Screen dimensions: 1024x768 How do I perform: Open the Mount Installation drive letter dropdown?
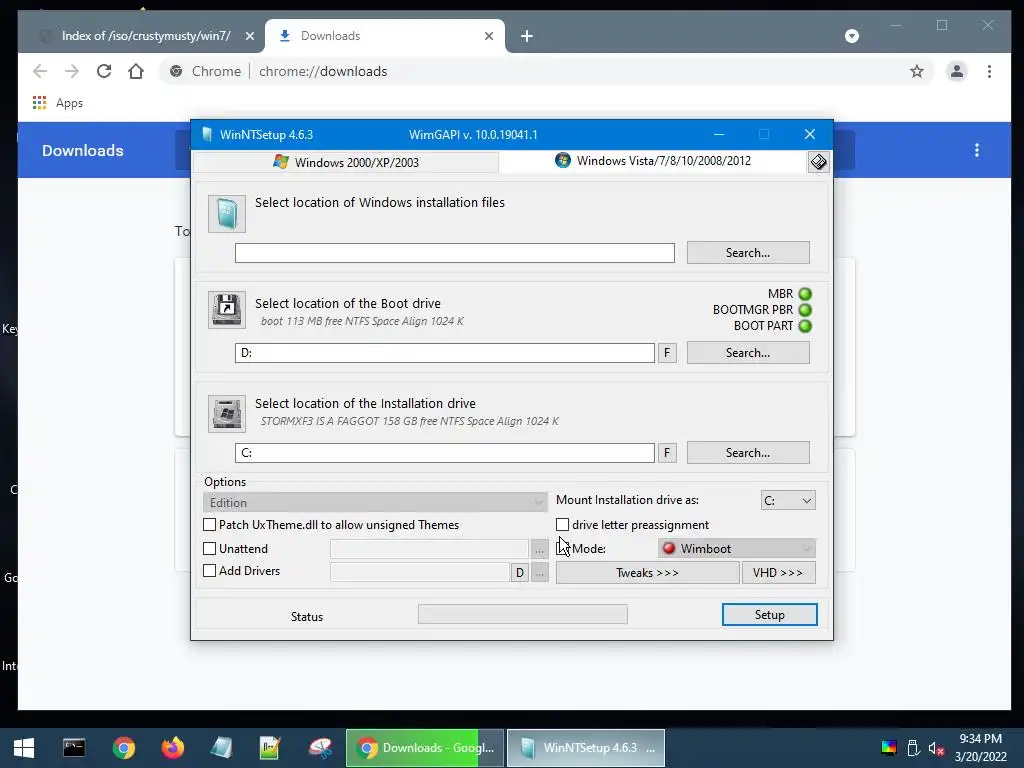[788, 500]
